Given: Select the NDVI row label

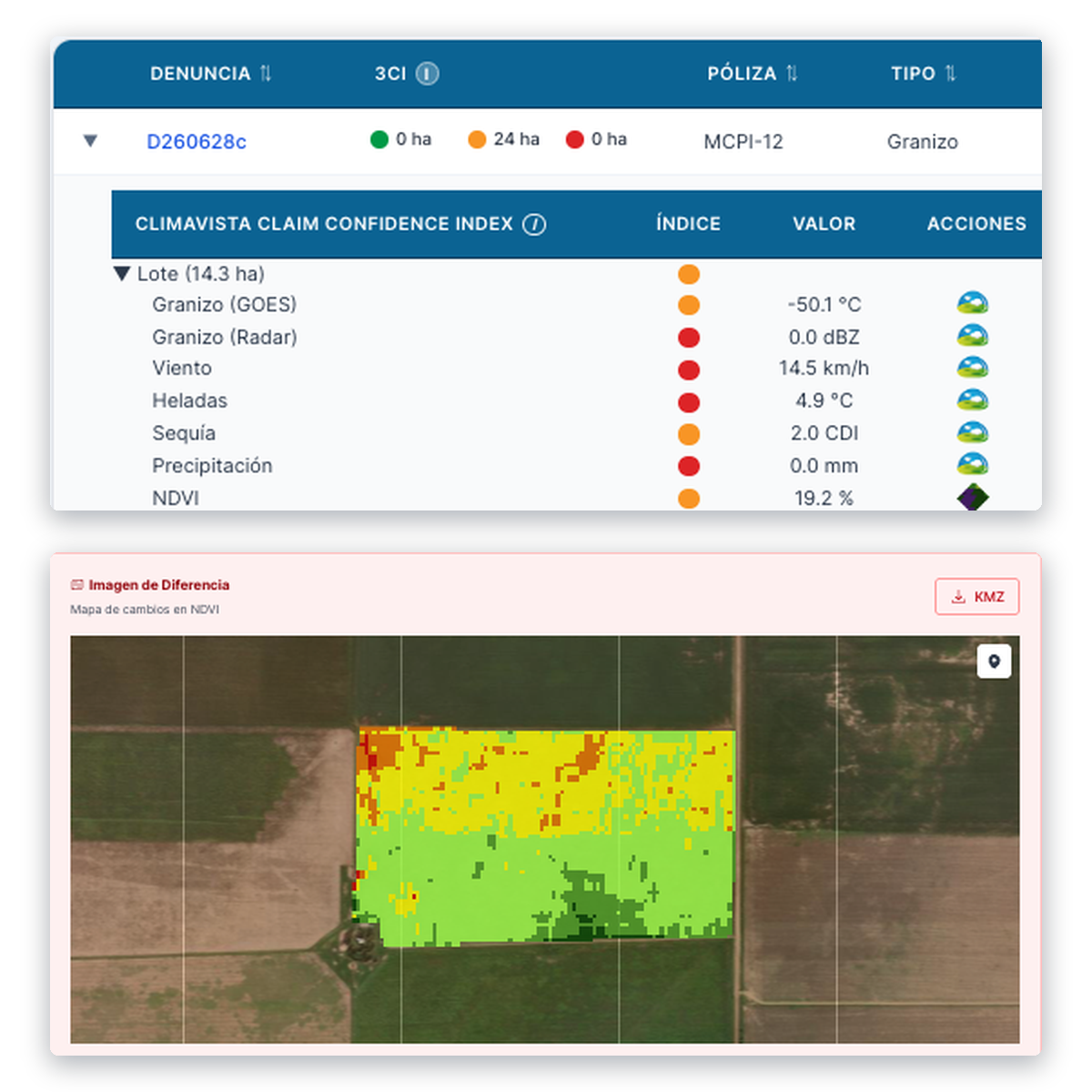Looking at the screenshot, I should (x=176, y=499).
